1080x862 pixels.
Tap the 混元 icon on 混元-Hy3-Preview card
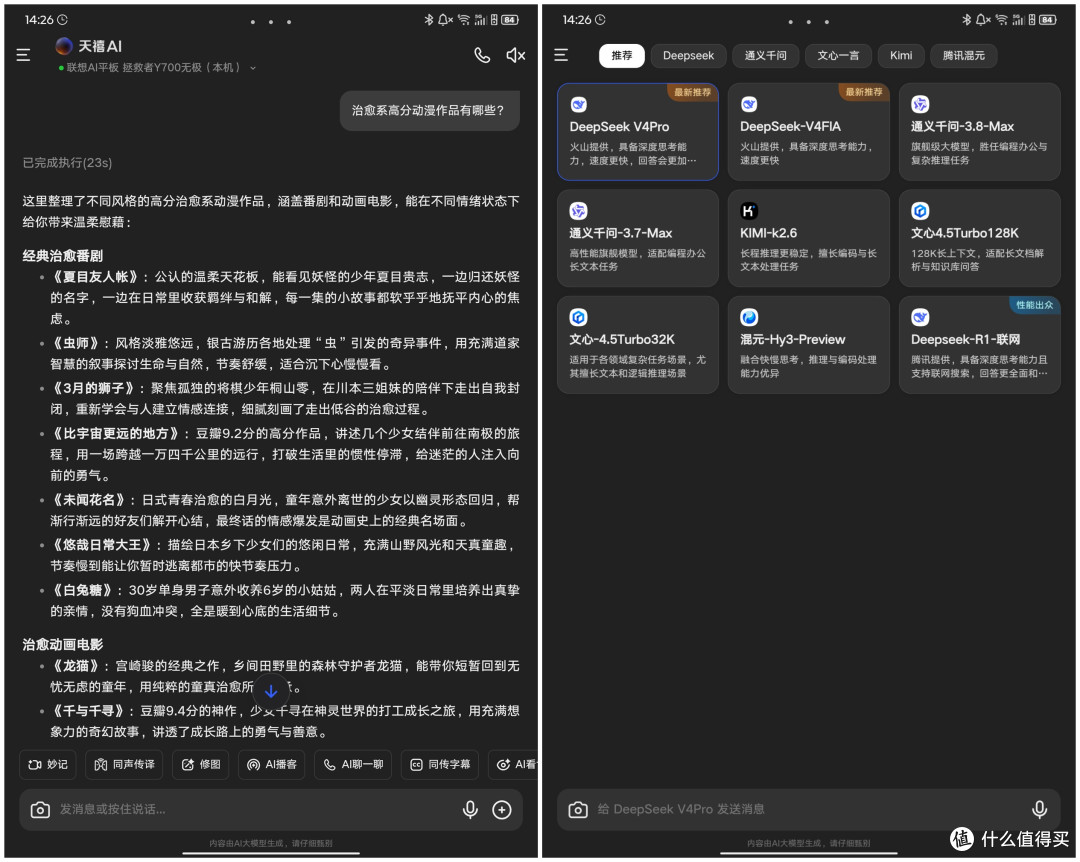point(749,318)
